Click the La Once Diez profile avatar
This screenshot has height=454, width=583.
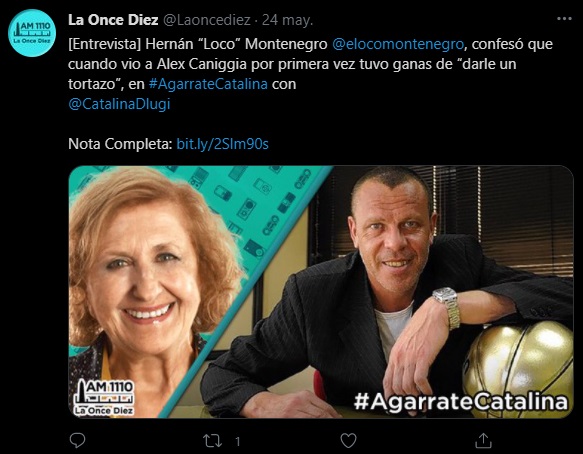point(32,33)
